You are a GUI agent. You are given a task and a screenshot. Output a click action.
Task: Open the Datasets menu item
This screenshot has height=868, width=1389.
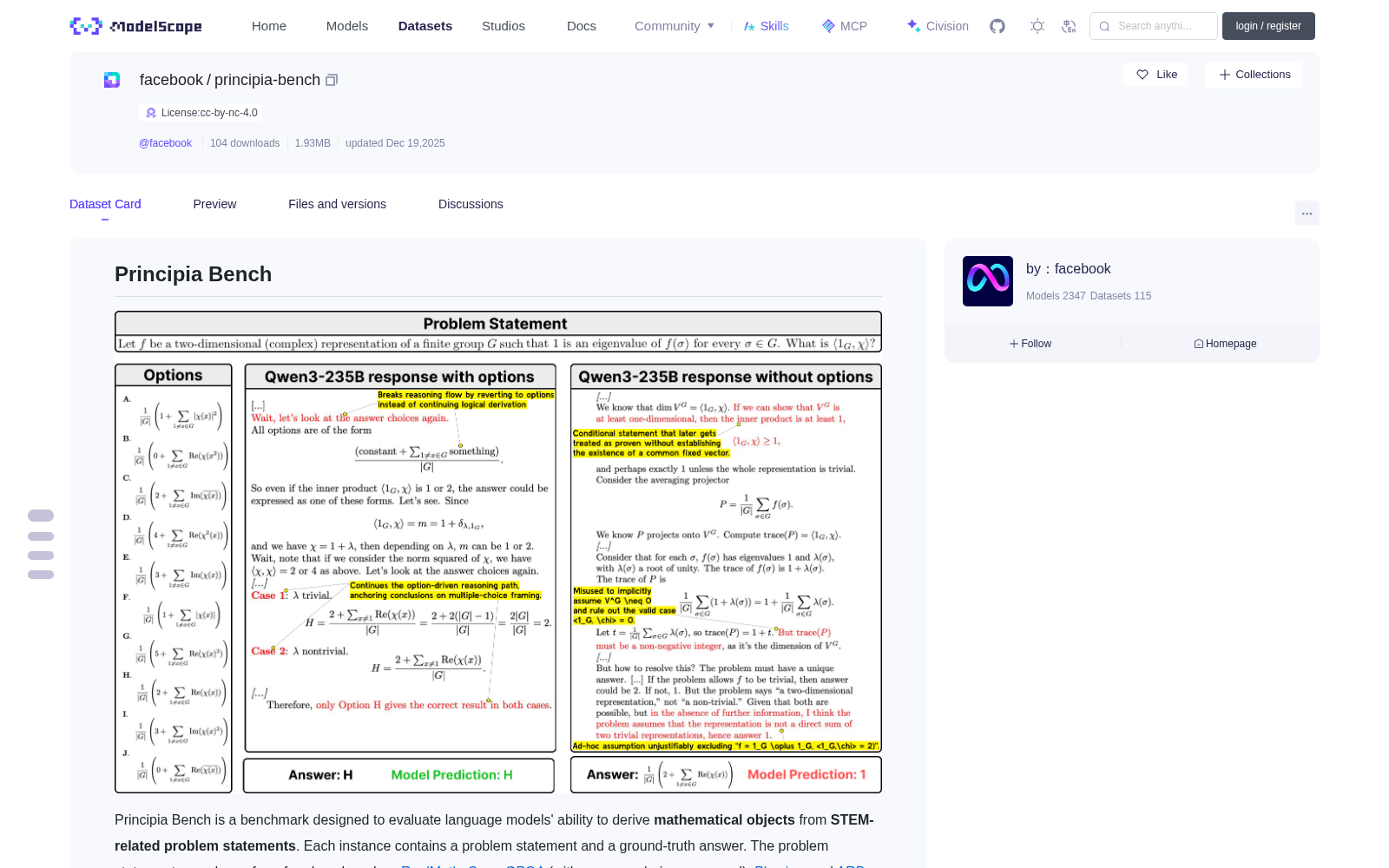425,26
